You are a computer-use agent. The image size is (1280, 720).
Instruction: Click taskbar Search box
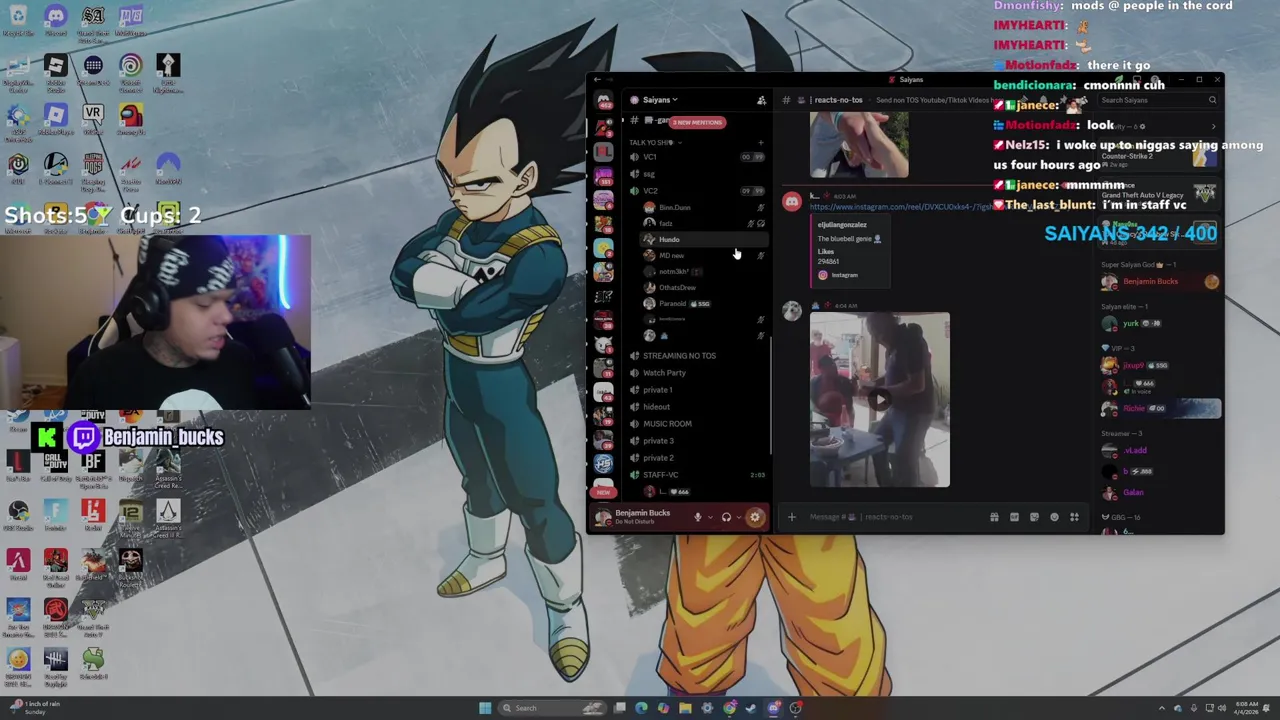pyautogui.click(x=552, y=708)
